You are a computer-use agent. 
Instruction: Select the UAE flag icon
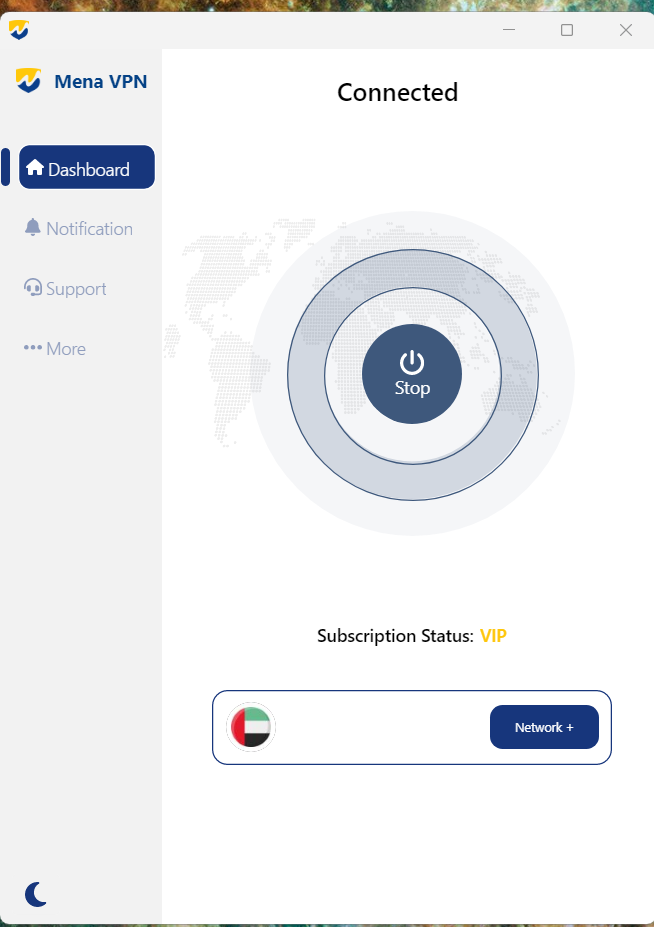point(251,727)
